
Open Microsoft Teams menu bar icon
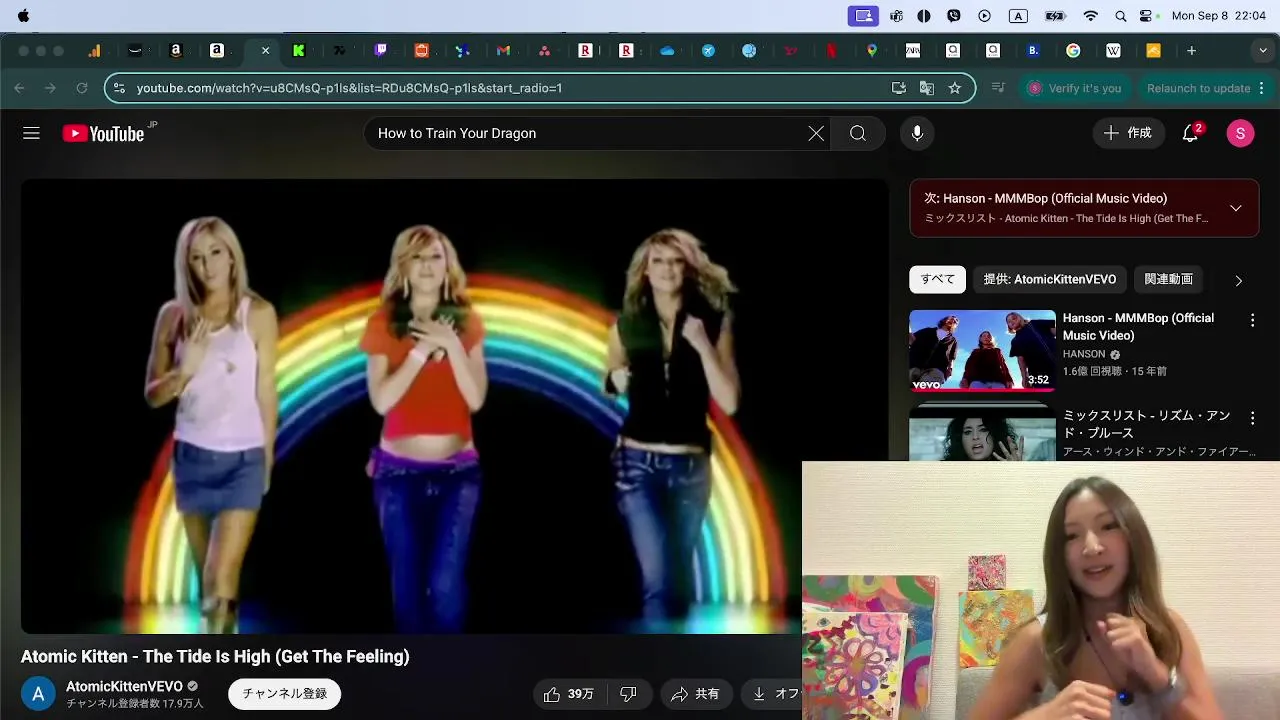(896, 16)
